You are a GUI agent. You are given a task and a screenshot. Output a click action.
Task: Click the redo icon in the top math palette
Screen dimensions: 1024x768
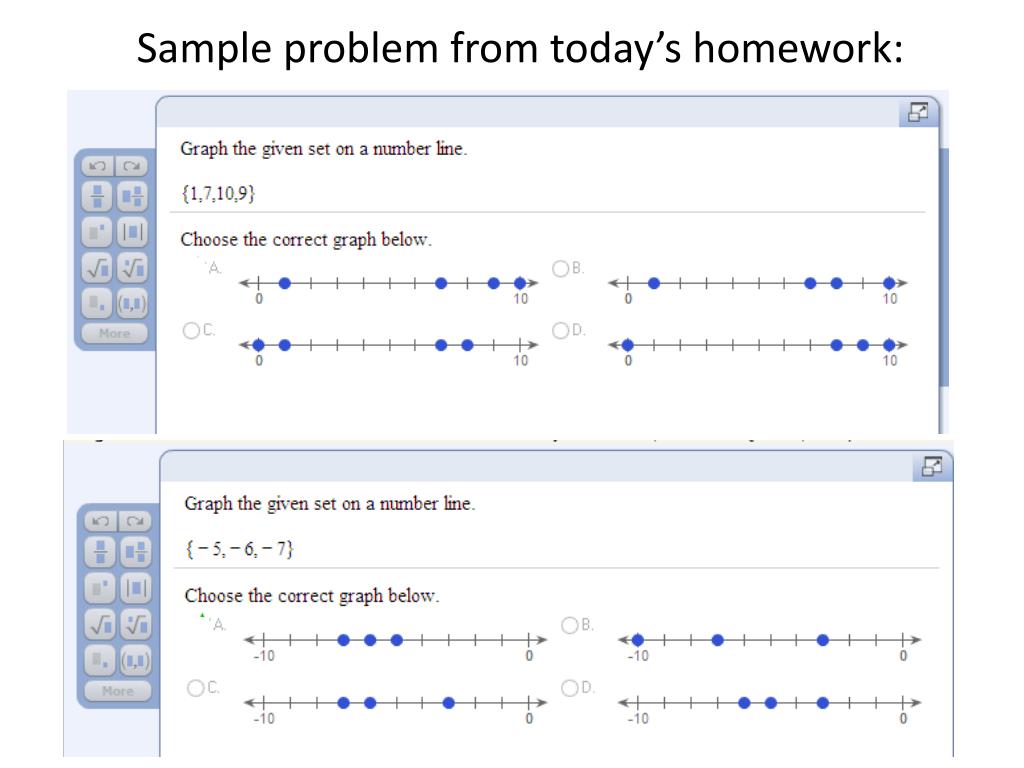click(x=131, y=166)
